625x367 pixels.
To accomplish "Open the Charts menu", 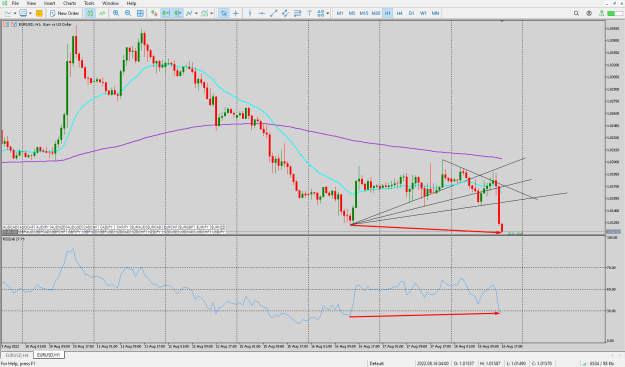I will click(69, 3).
